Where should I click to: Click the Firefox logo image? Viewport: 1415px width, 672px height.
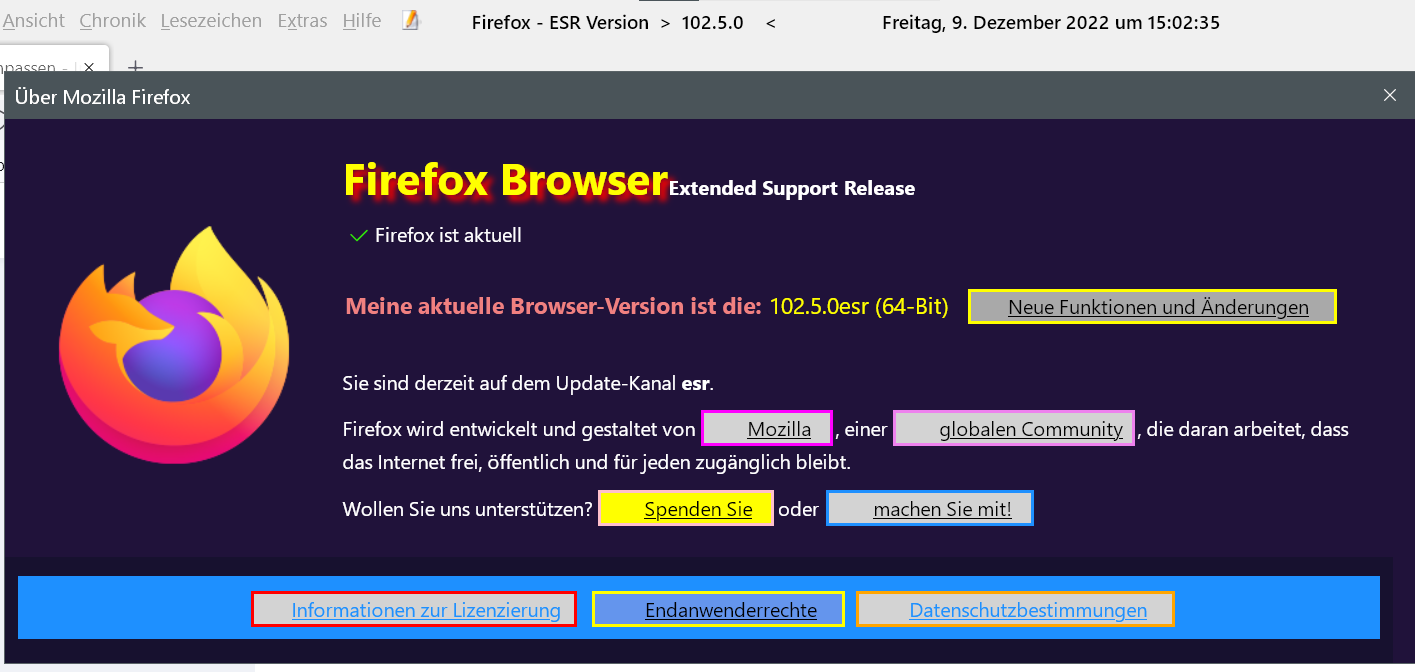(174, 344)
